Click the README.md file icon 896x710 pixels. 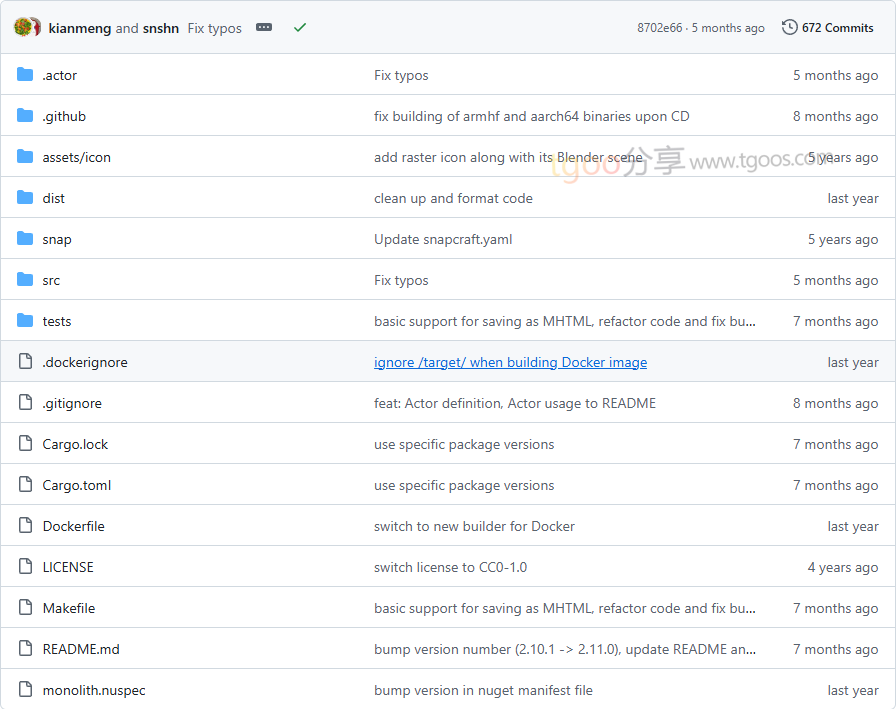click(25, 649)
